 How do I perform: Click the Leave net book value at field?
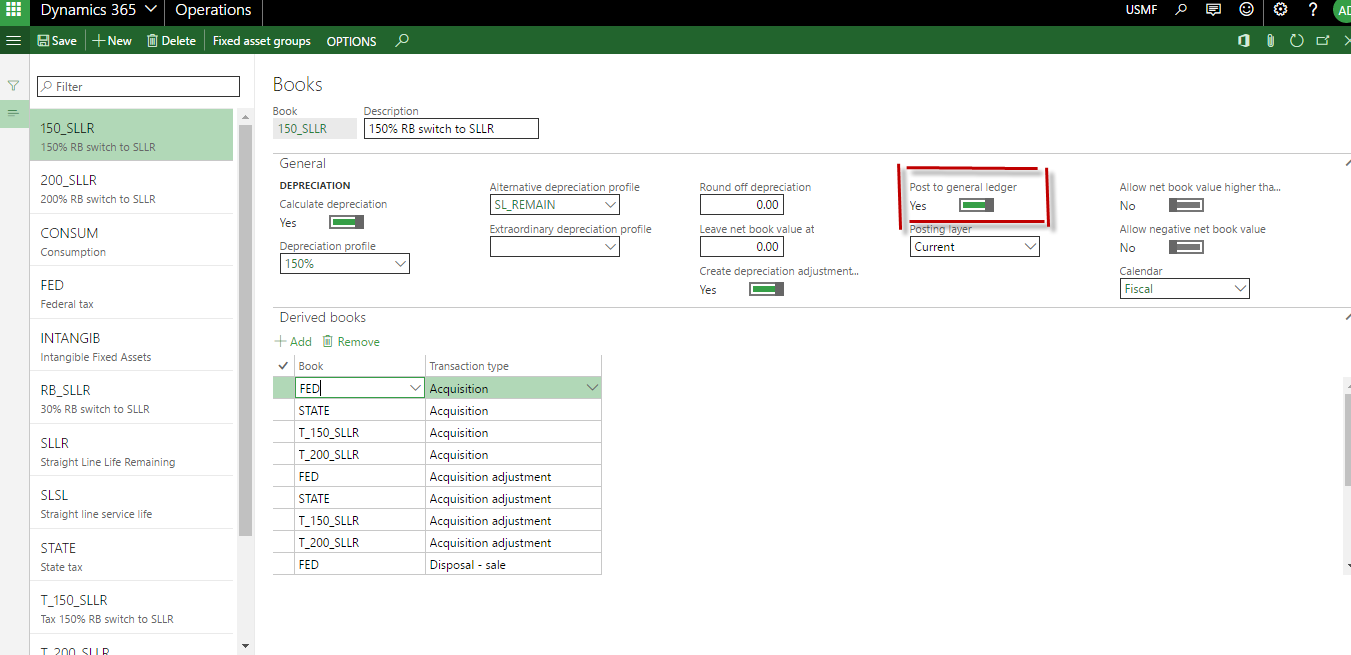741,247
